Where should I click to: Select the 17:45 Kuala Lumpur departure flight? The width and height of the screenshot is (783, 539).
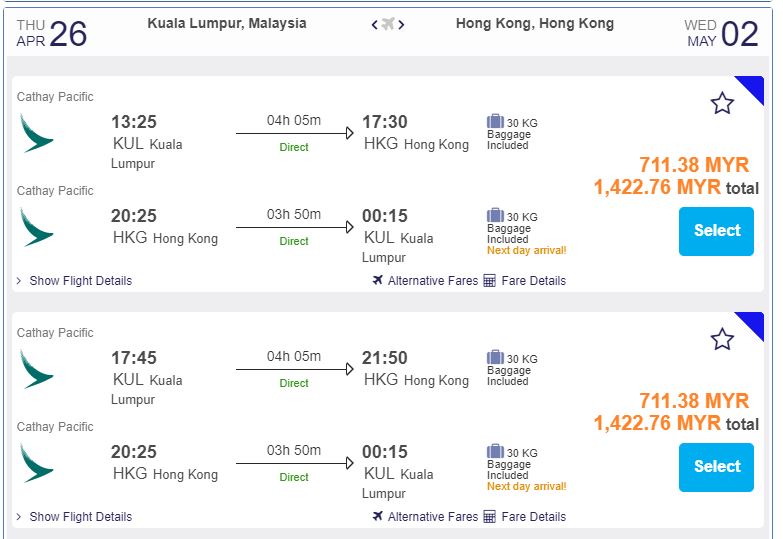tap(716, 467)
